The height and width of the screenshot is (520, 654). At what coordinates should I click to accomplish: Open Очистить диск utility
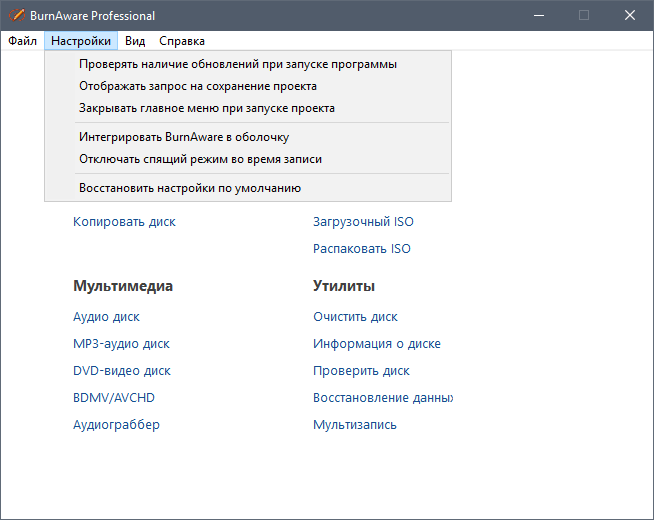[355, 317]
